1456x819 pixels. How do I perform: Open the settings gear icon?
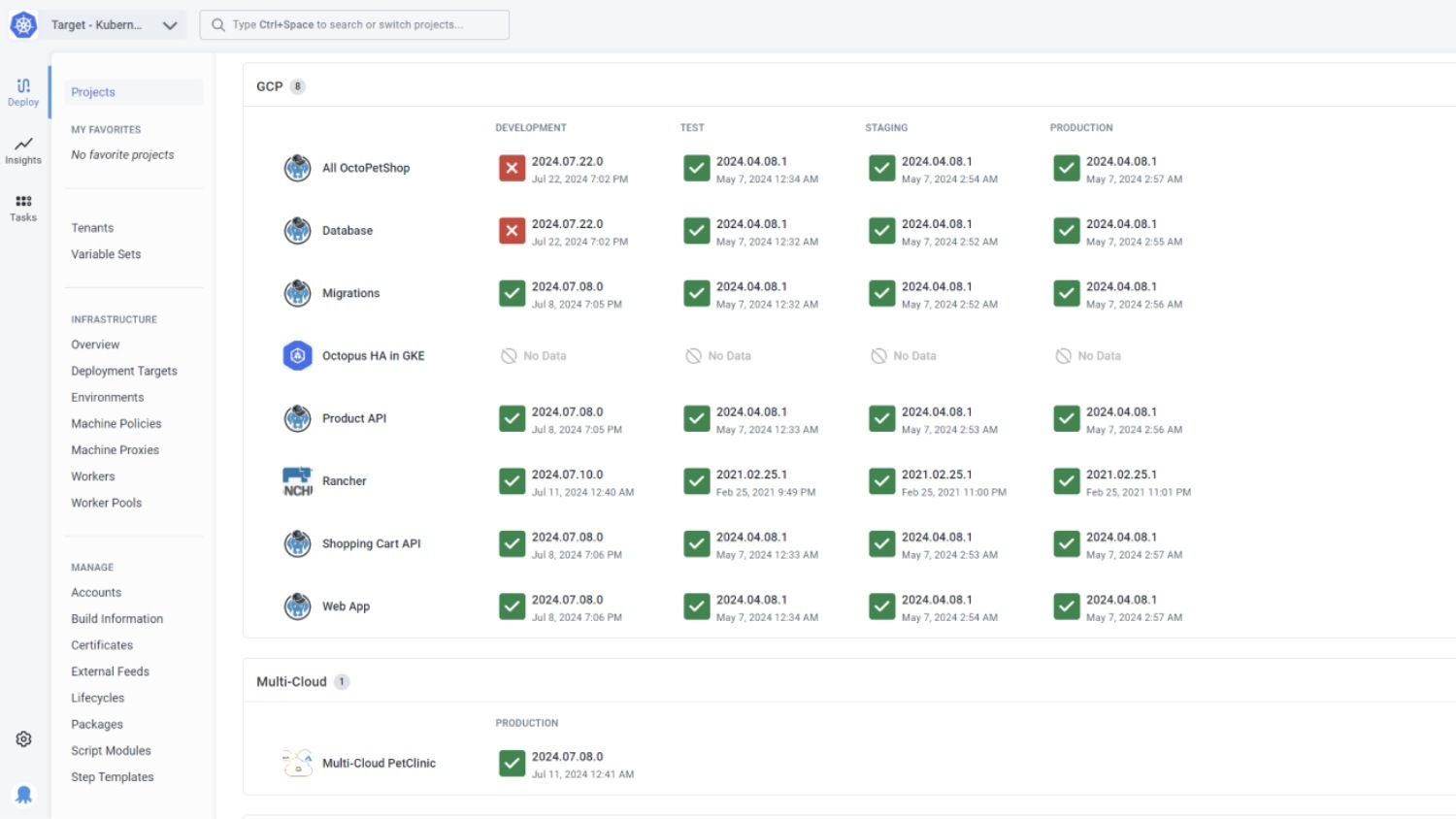[x=23, y=739]
